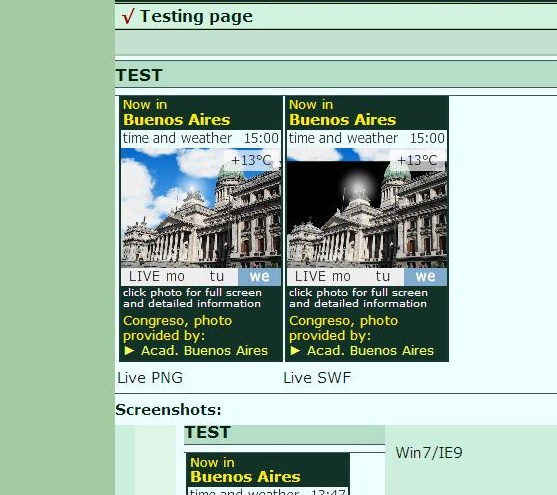
Task: Click yellow arrow icon in Live SWF widget
Action: [x=295, y=351]
